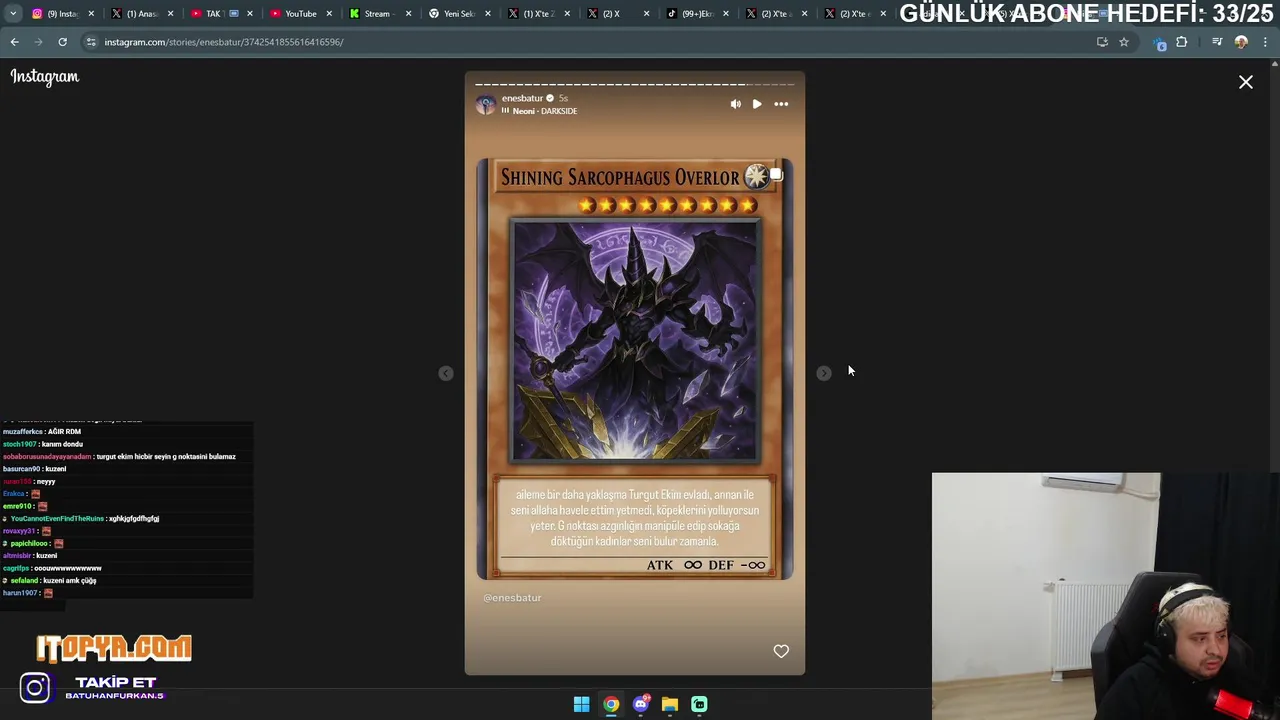
Task: View site information icon in address bar
Action: [91, 42]
